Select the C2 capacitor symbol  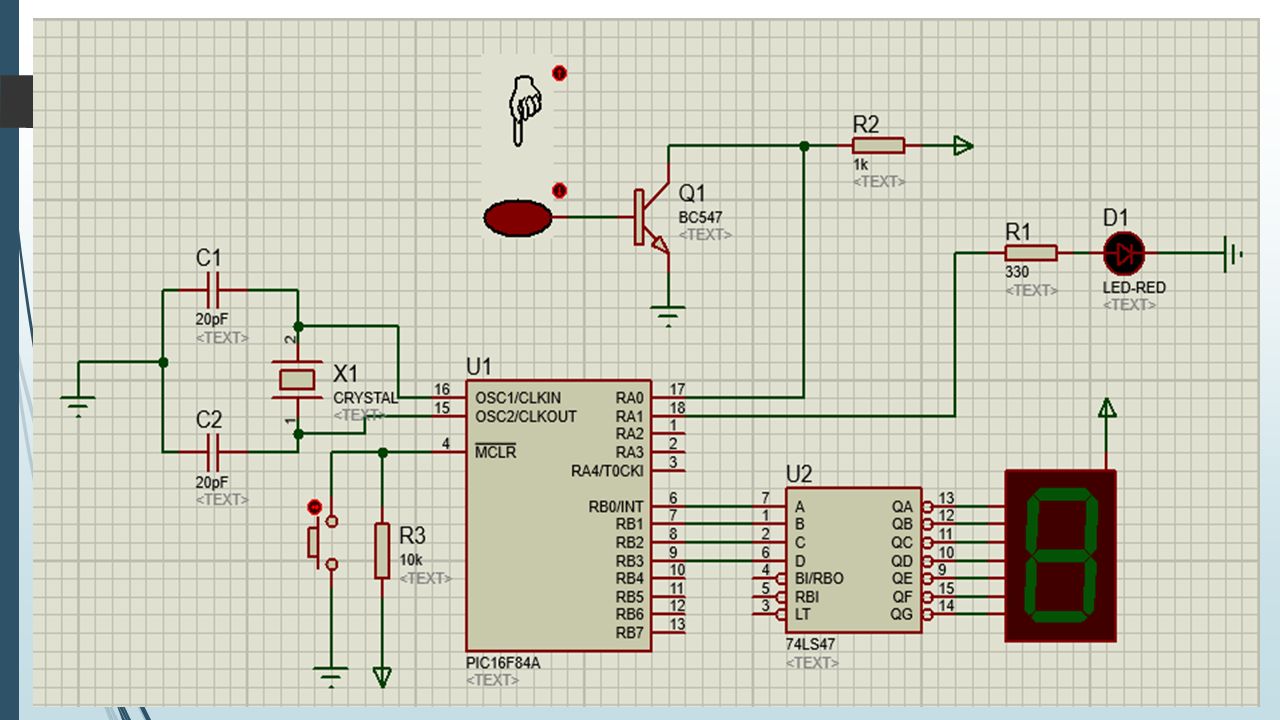211,452
